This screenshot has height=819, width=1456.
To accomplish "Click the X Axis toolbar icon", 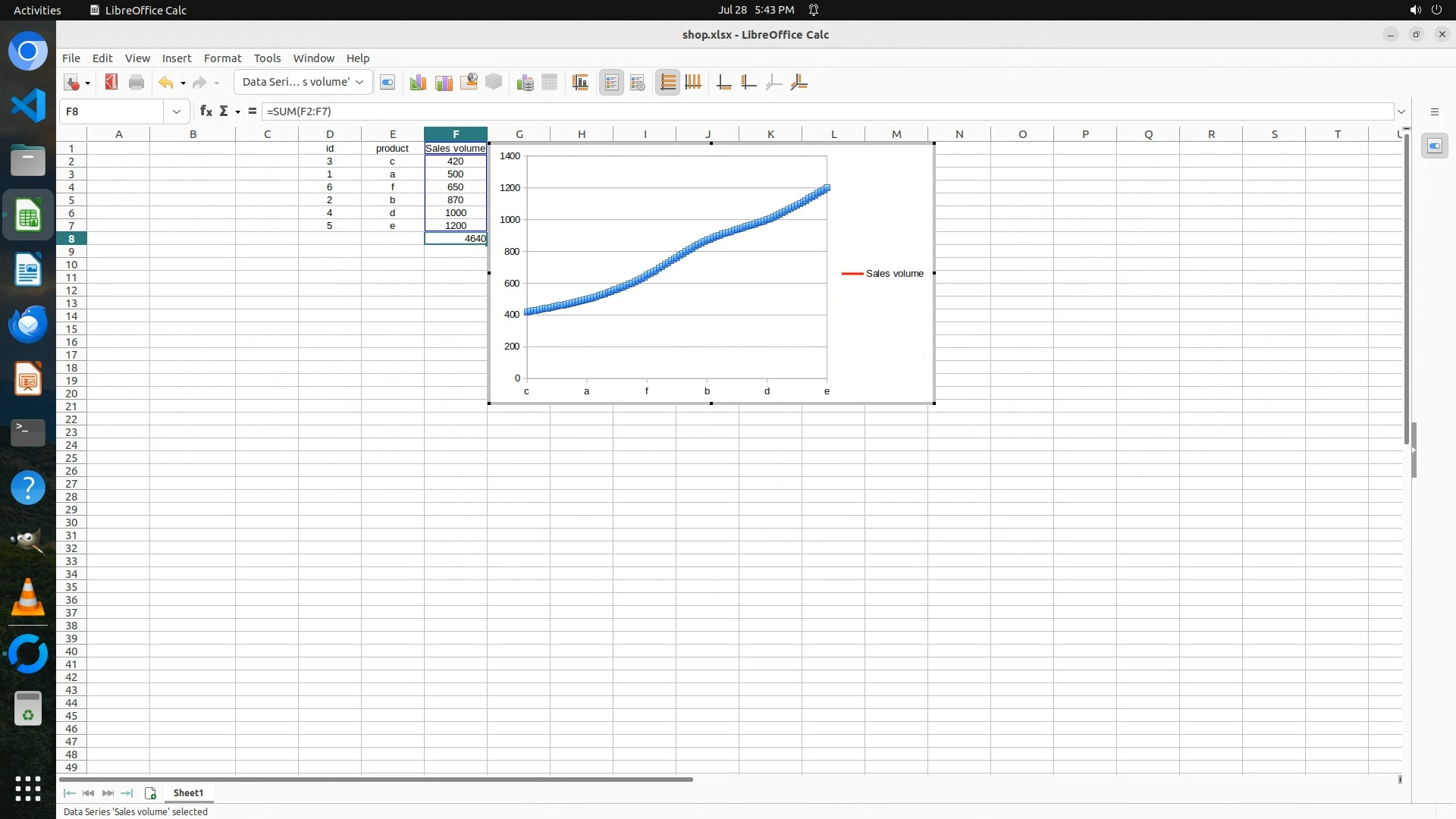I will point(724,83).
